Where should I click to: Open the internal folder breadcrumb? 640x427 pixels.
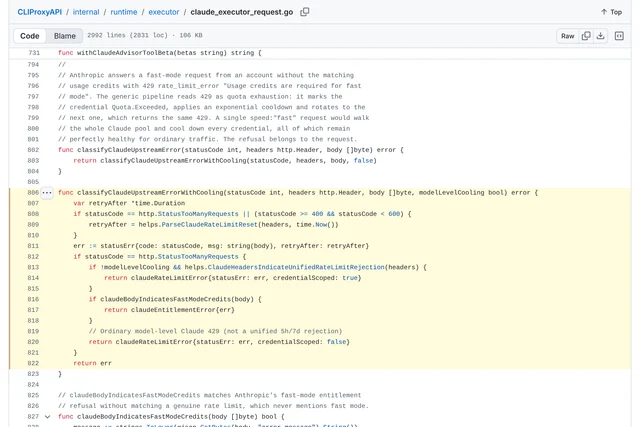[86, 12]
